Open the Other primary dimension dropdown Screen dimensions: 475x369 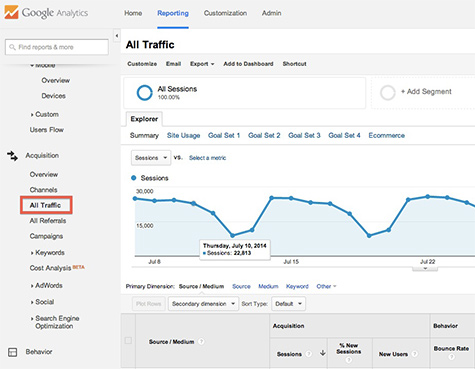326,286
